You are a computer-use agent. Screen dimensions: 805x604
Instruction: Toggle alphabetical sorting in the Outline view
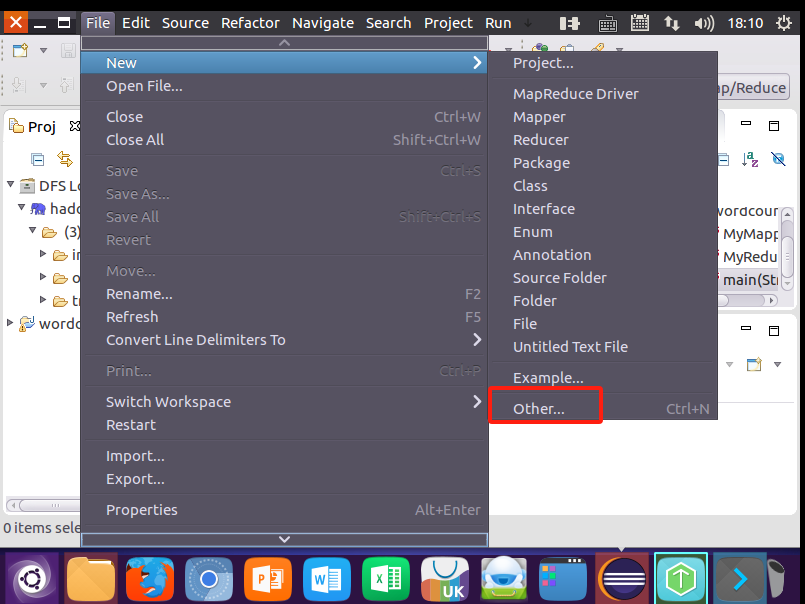click(x=748, y=158)
